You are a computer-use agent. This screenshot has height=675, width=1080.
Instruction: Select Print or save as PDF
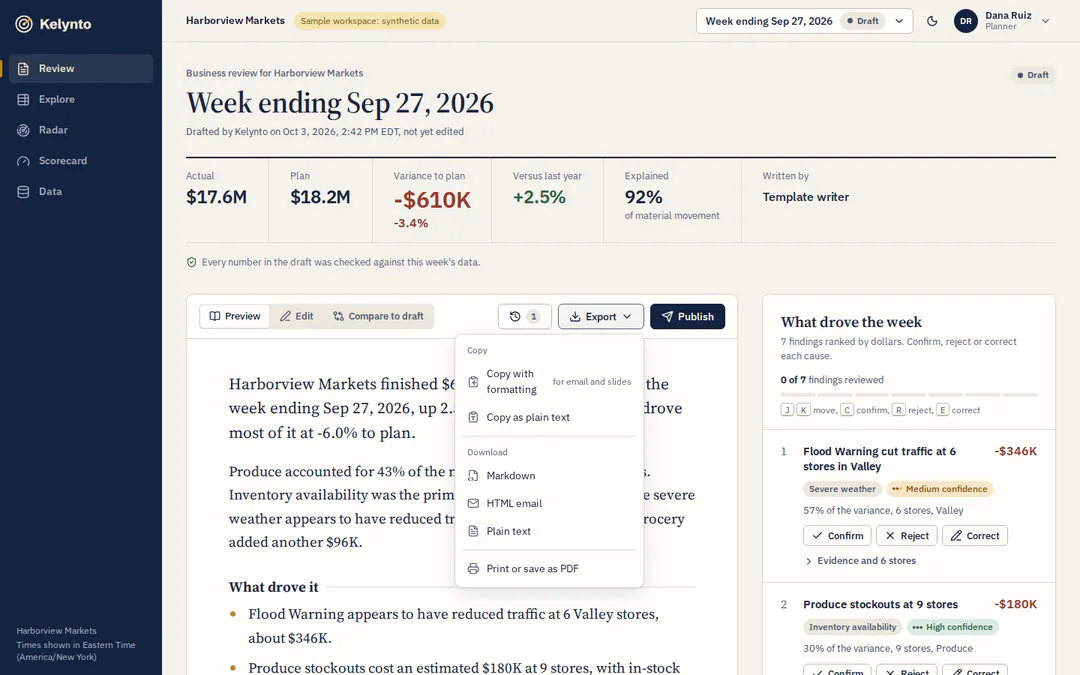549,569
